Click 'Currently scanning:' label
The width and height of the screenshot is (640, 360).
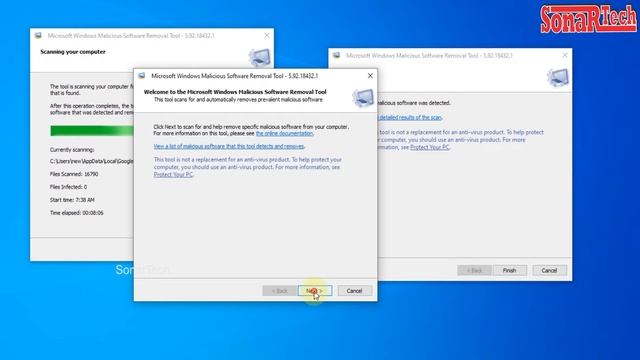(x=72, y=150)
